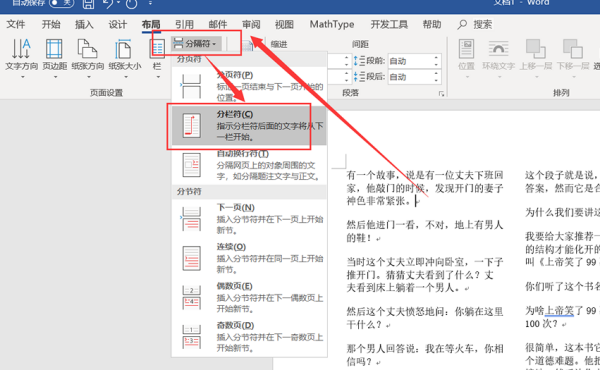Click the 偶数页 section break icon
This screenshot has width=600, height=370.
pos(191,298)
